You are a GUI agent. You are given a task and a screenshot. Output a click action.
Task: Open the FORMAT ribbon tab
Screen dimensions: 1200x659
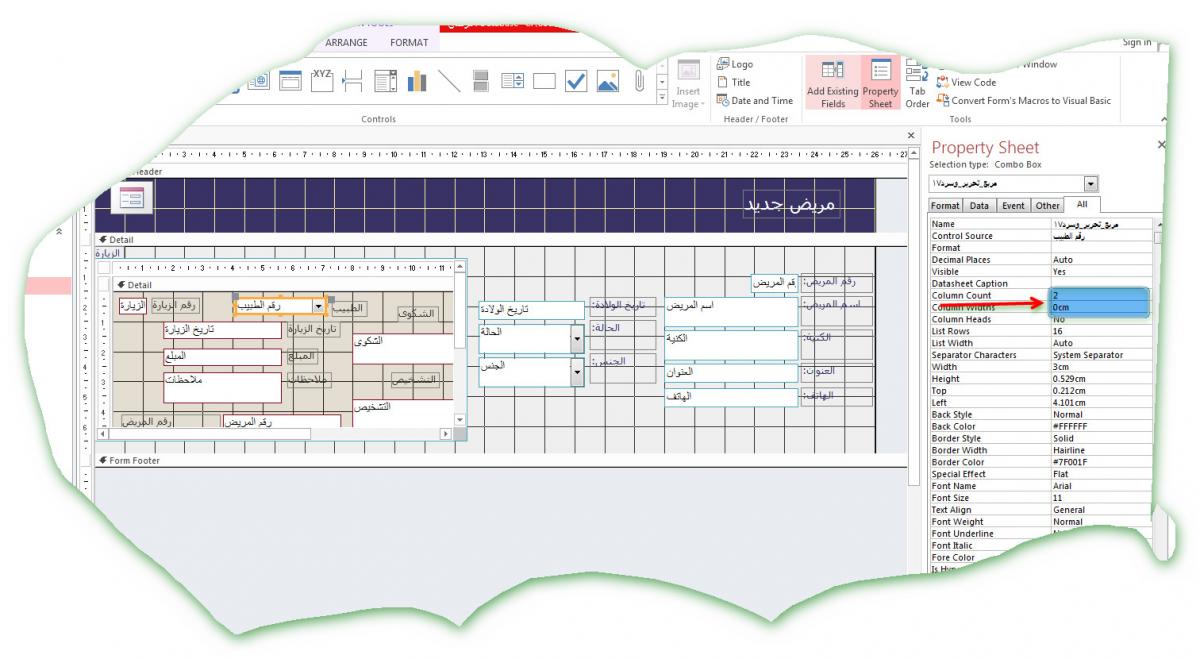point(408,42)
